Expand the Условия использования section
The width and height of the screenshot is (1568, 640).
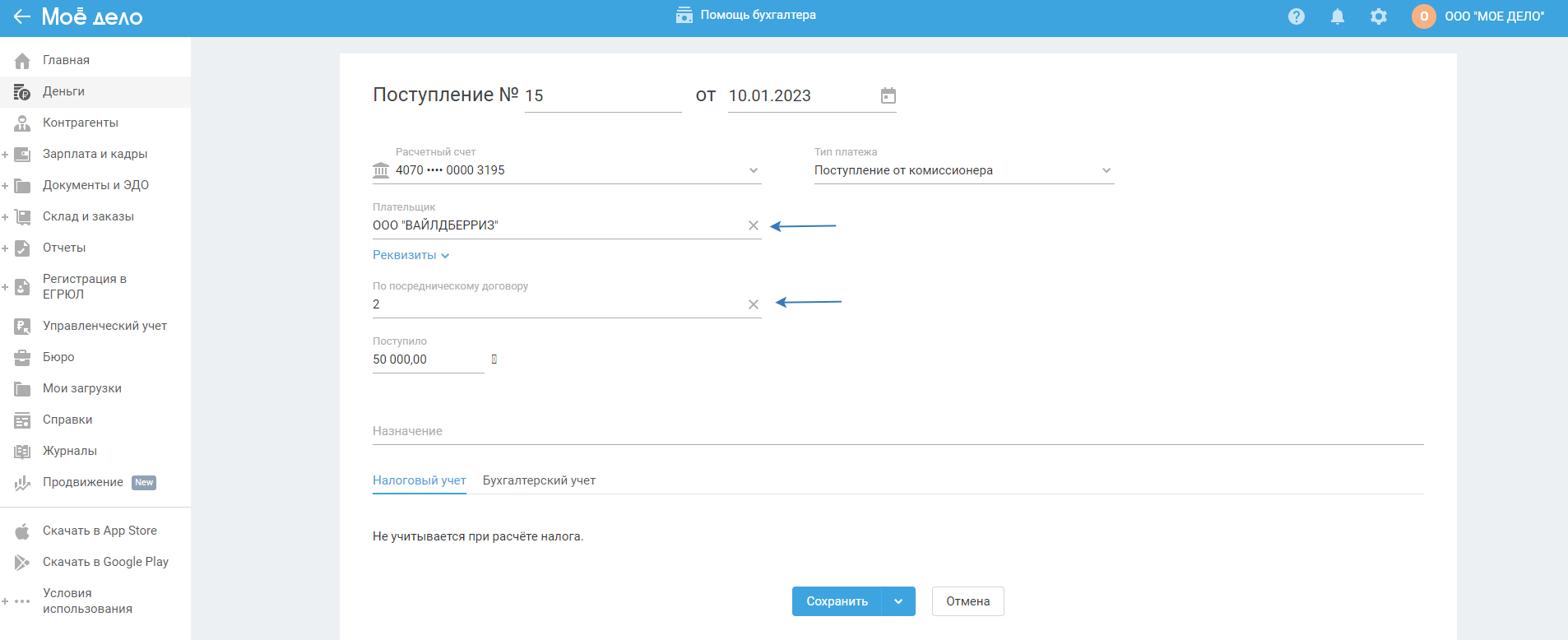(x=5, y=601)
